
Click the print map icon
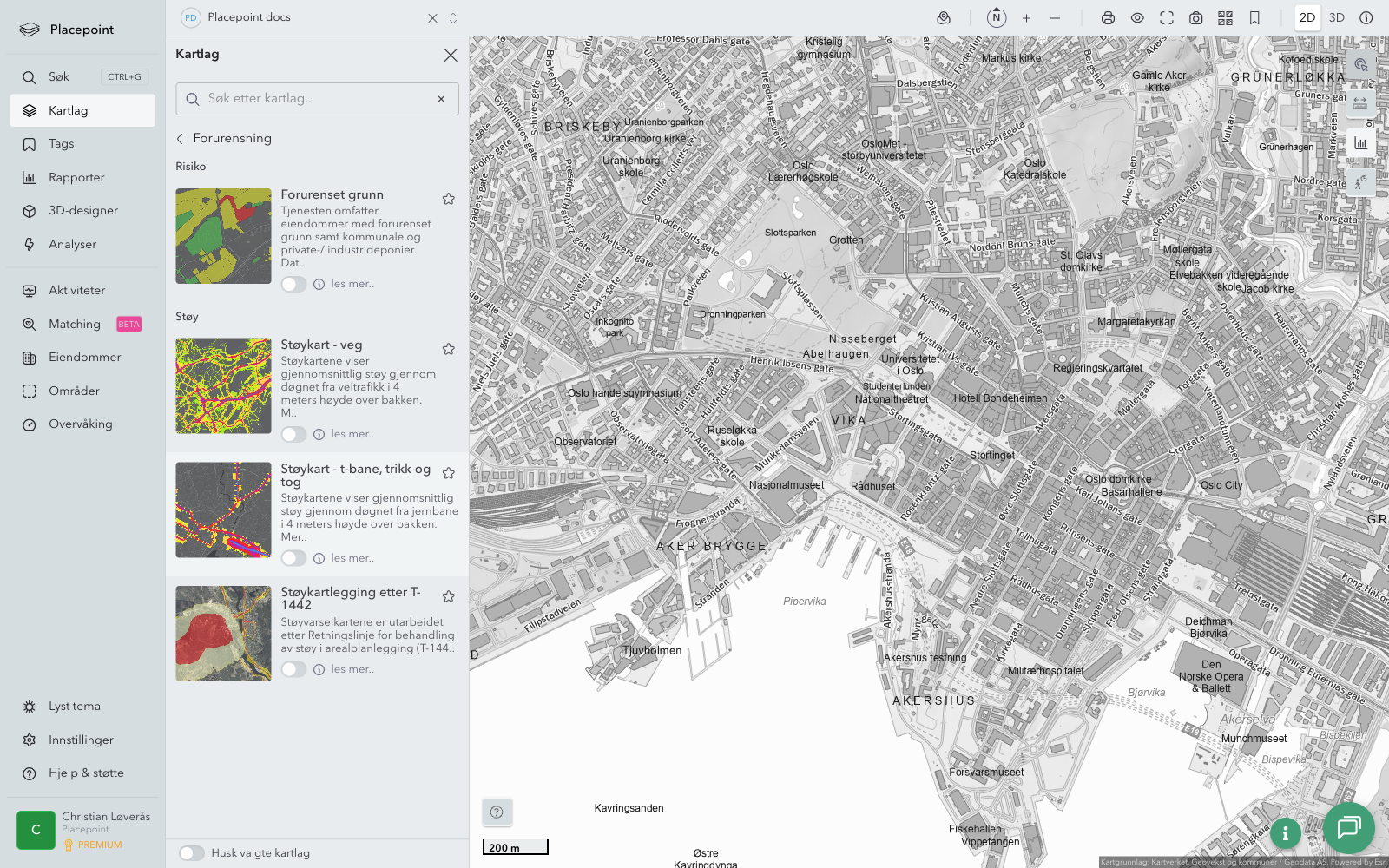coord(1108,18)
